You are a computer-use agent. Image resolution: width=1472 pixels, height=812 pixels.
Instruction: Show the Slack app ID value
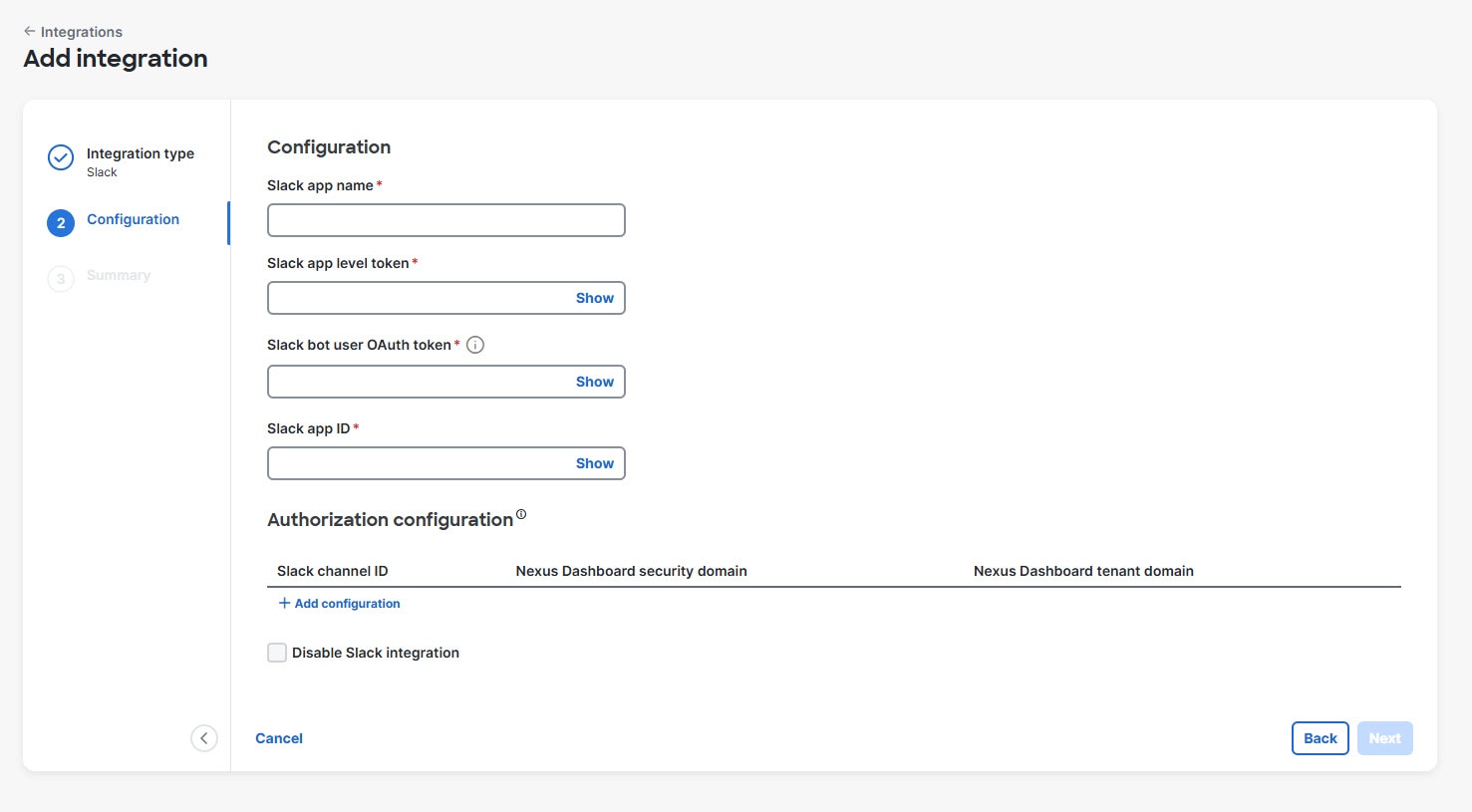click(594, 462)
